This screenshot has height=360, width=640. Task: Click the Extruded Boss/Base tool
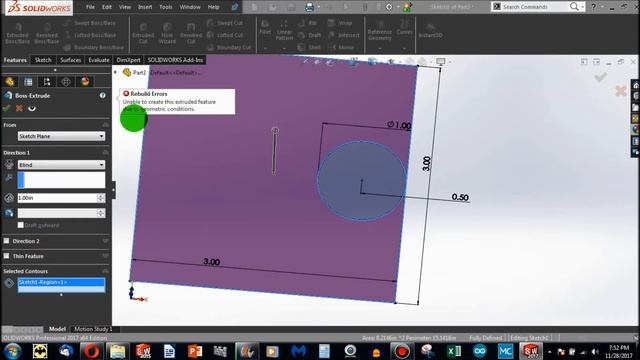(18, 33)
